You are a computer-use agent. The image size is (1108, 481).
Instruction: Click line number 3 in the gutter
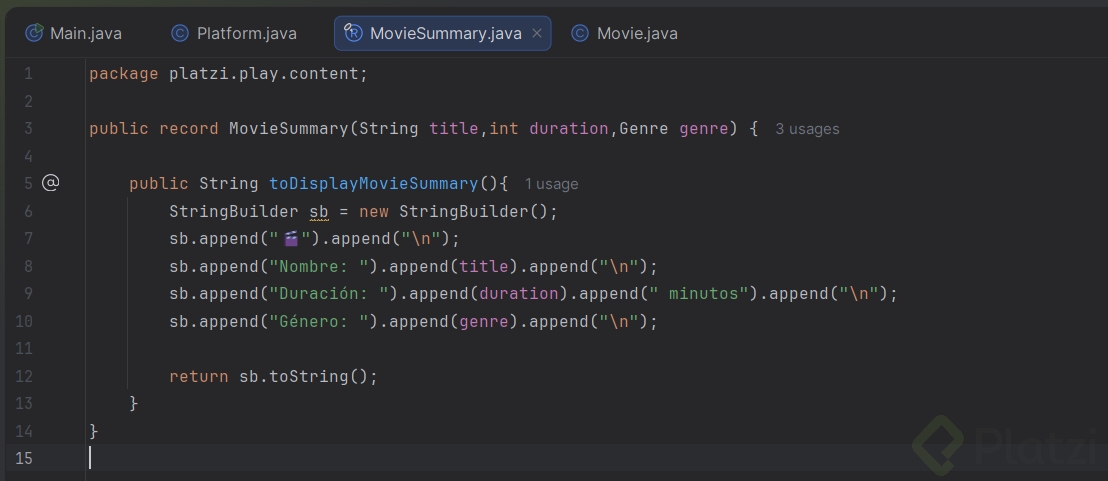[x=27, y=128]
